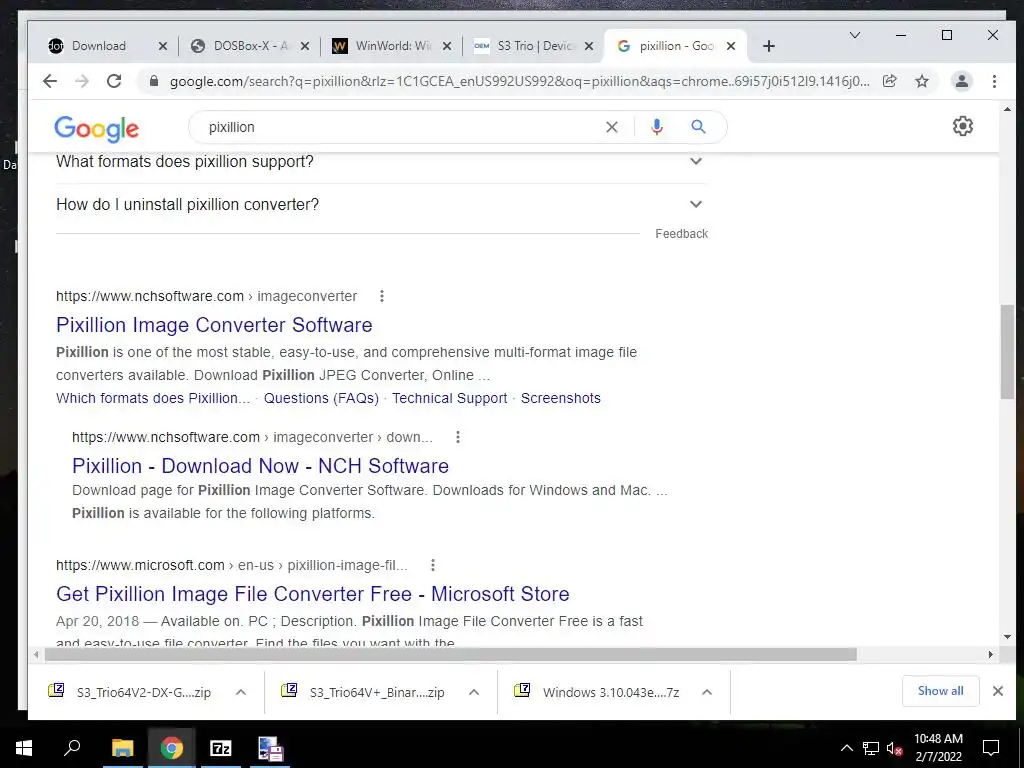The height and width of the screenshot is (768, 1024).
Task: Open 'Which formats does Pixillion...' sitelink
Action: (x=153, y=398)
